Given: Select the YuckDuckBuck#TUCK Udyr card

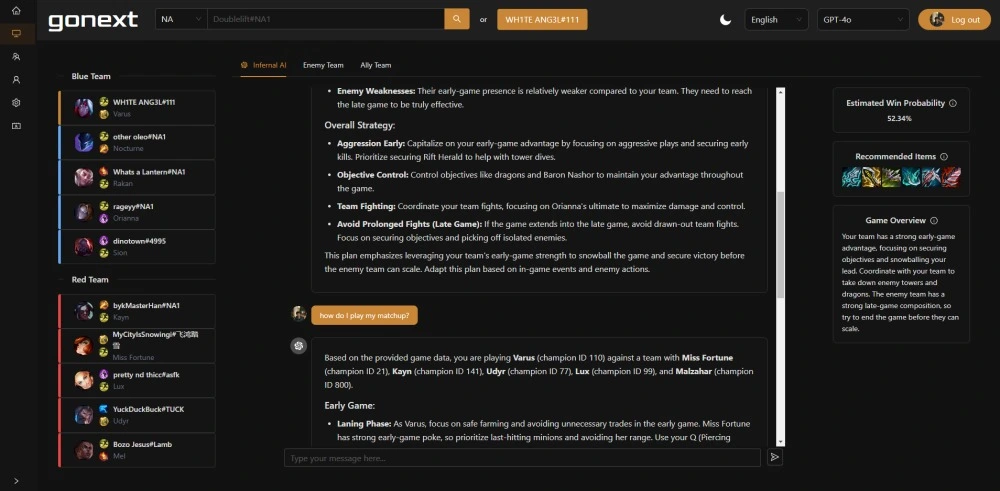Looking at the screenshot, I should (x=136, y=415).
